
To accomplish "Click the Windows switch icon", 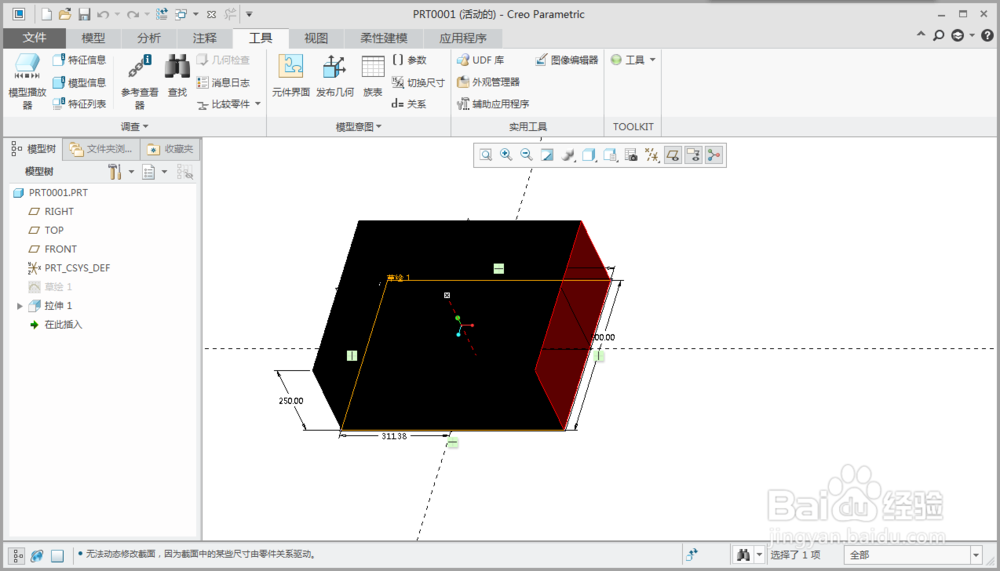I will (181, 14).
